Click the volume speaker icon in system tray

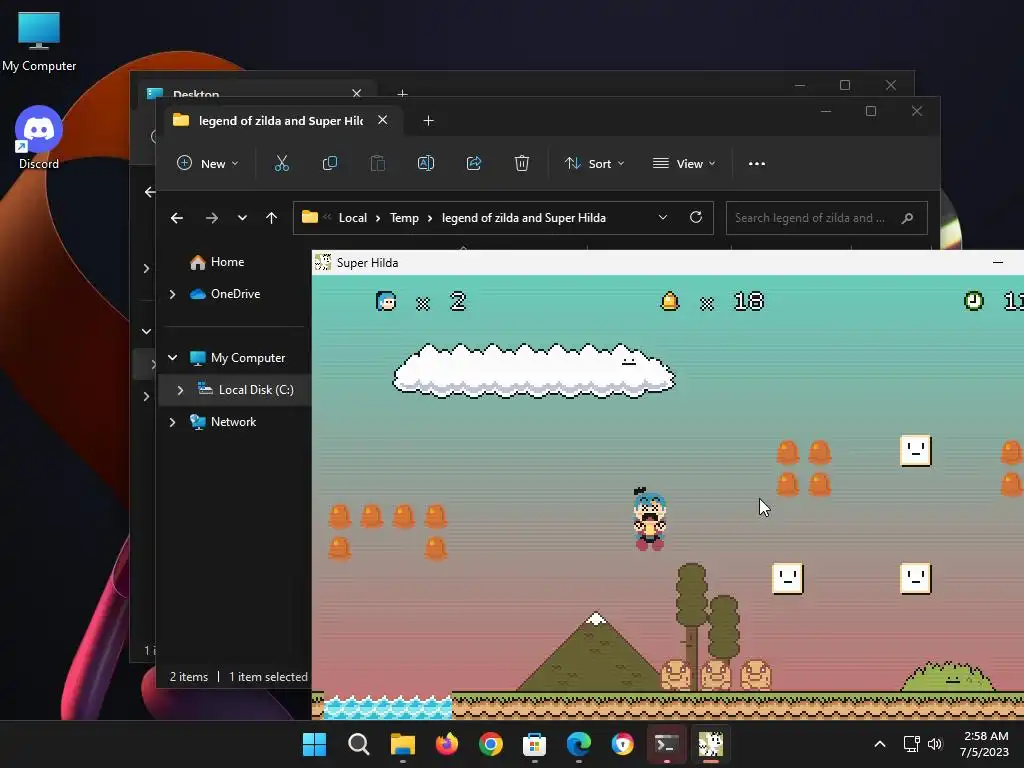tap(935, 744)
